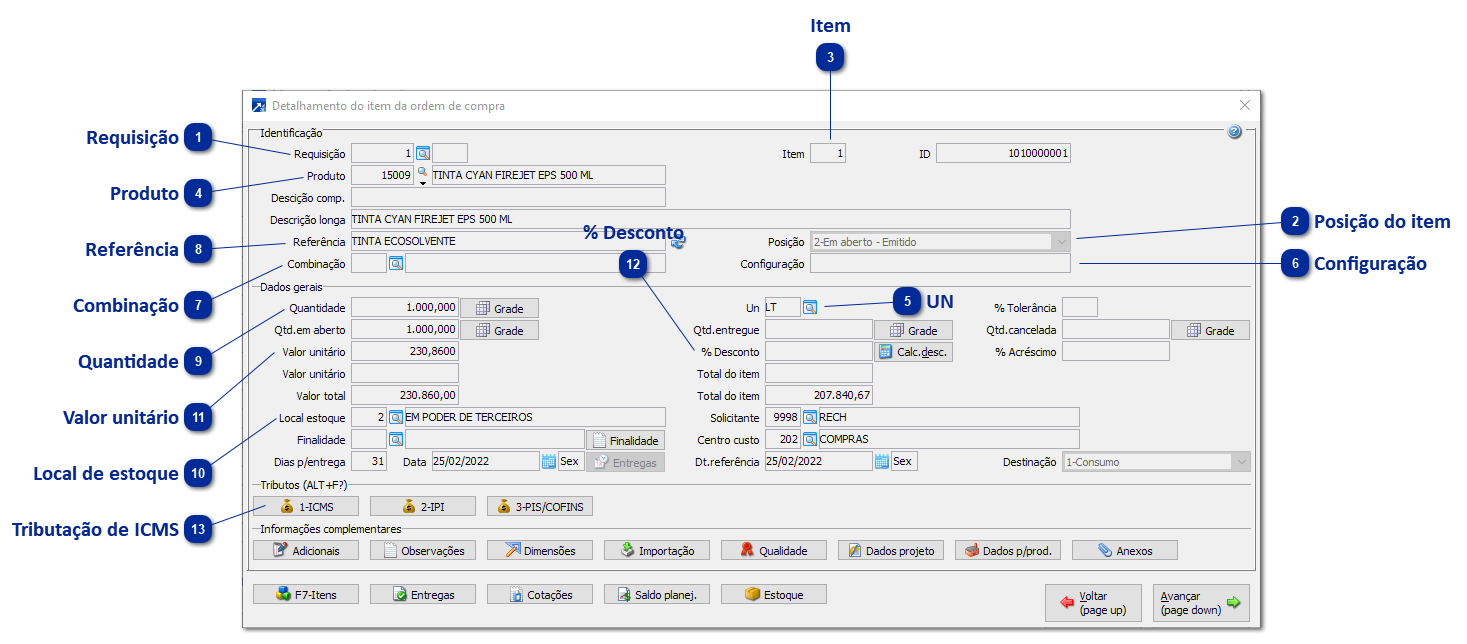Viewport: 1467px width, 644px height.
Task: Click the Quantidade field 1.000,000
Action: (405, 308)
